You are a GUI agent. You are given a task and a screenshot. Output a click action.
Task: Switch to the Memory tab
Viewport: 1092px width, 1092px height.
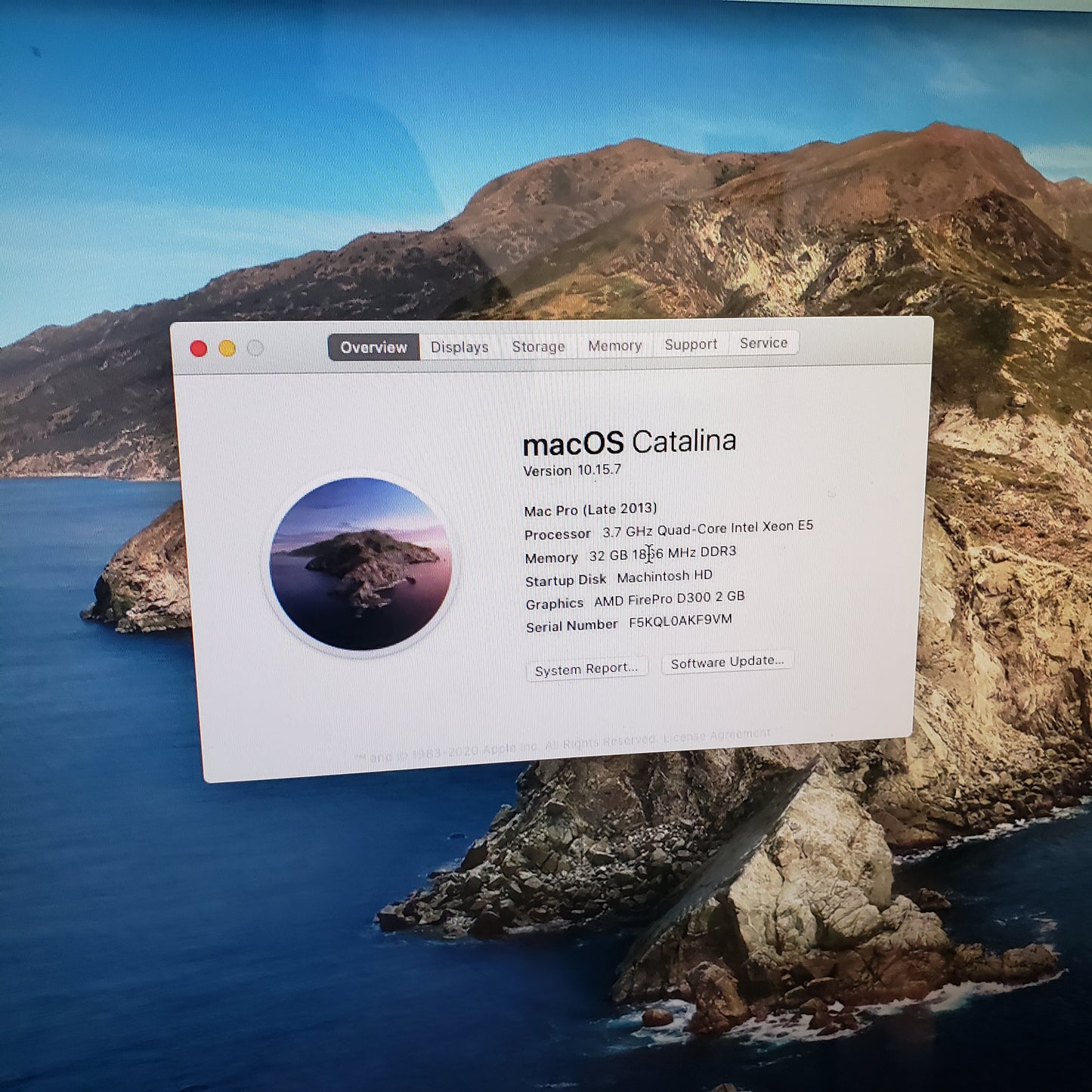(x=614, y=345)
